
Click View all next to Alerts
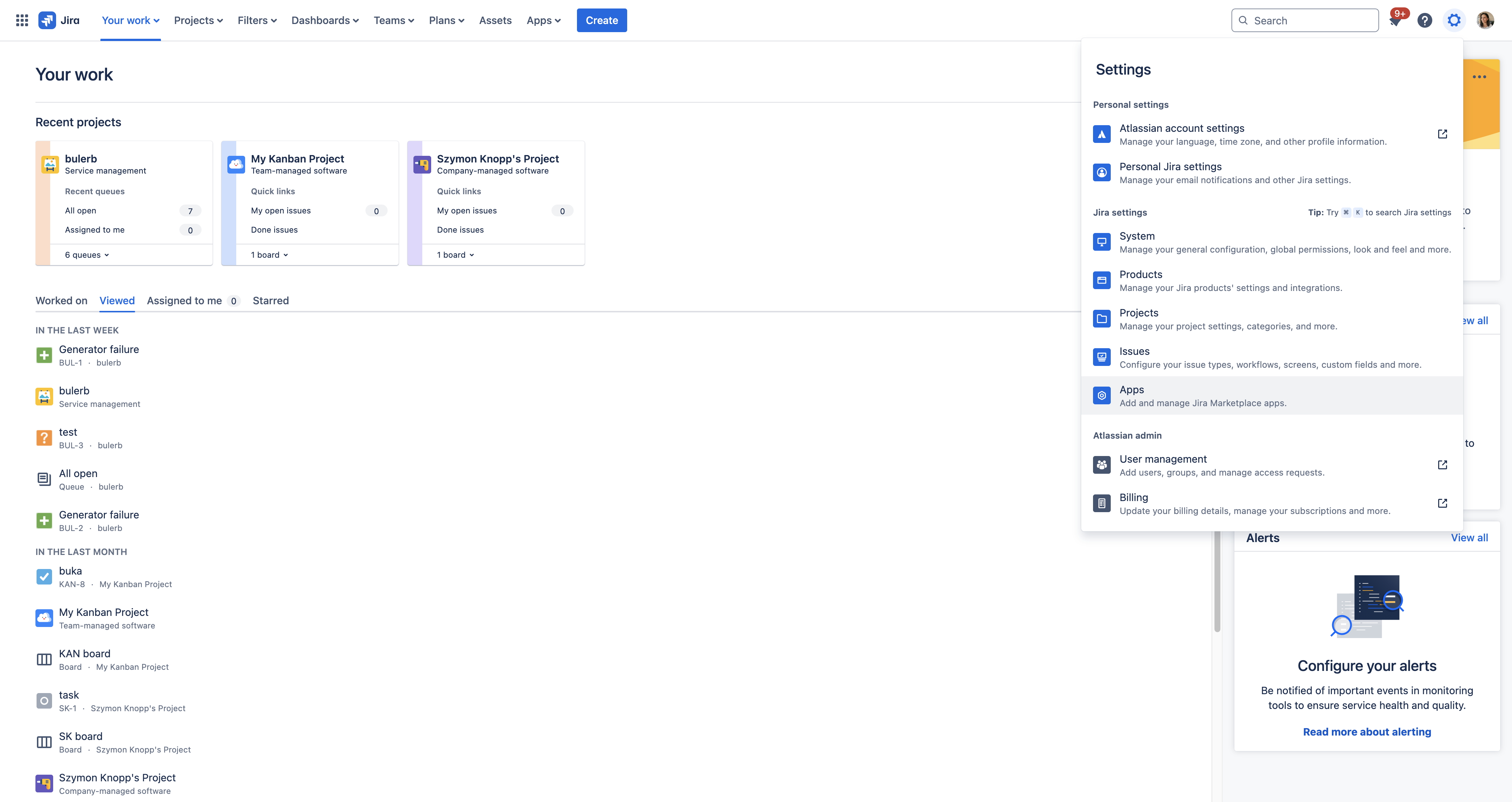coord(1469,538)
